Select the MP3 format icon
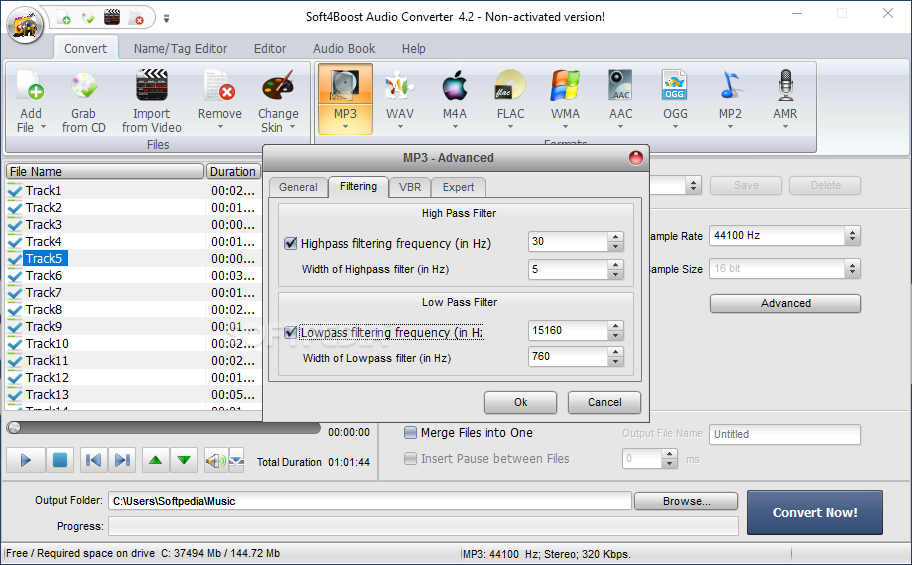Screen dimensions: 912x565 [x=345, y=86]
